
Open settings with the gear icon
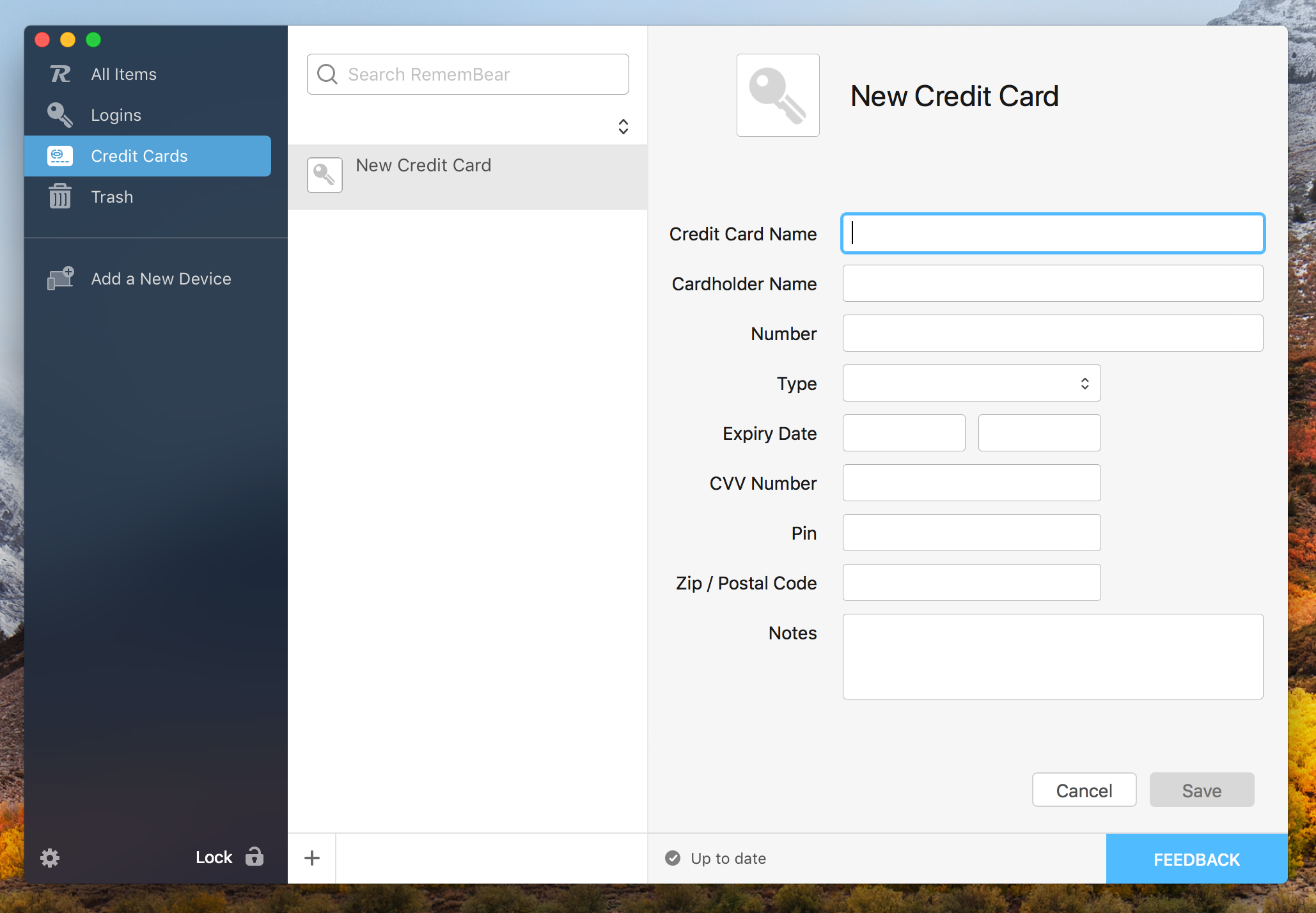(x=50, y=857)
